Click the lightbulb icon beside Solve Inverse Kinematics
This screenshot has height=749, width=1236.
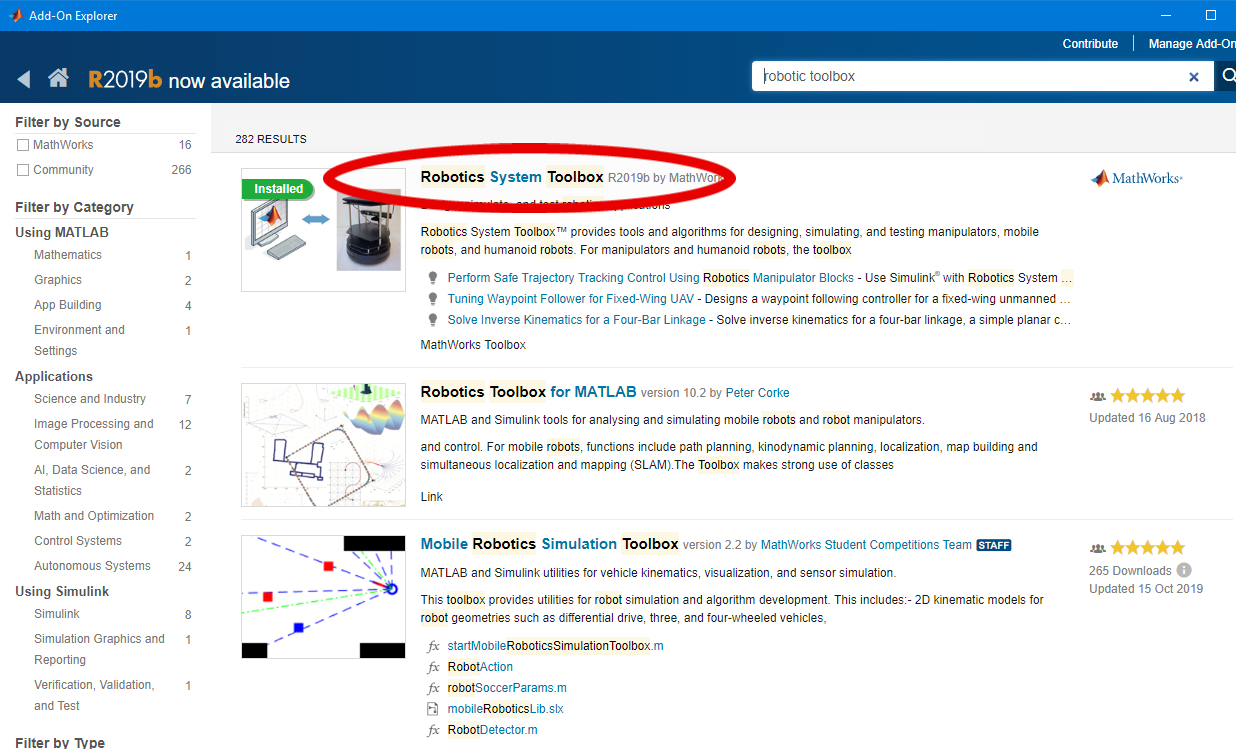point(433,319)
